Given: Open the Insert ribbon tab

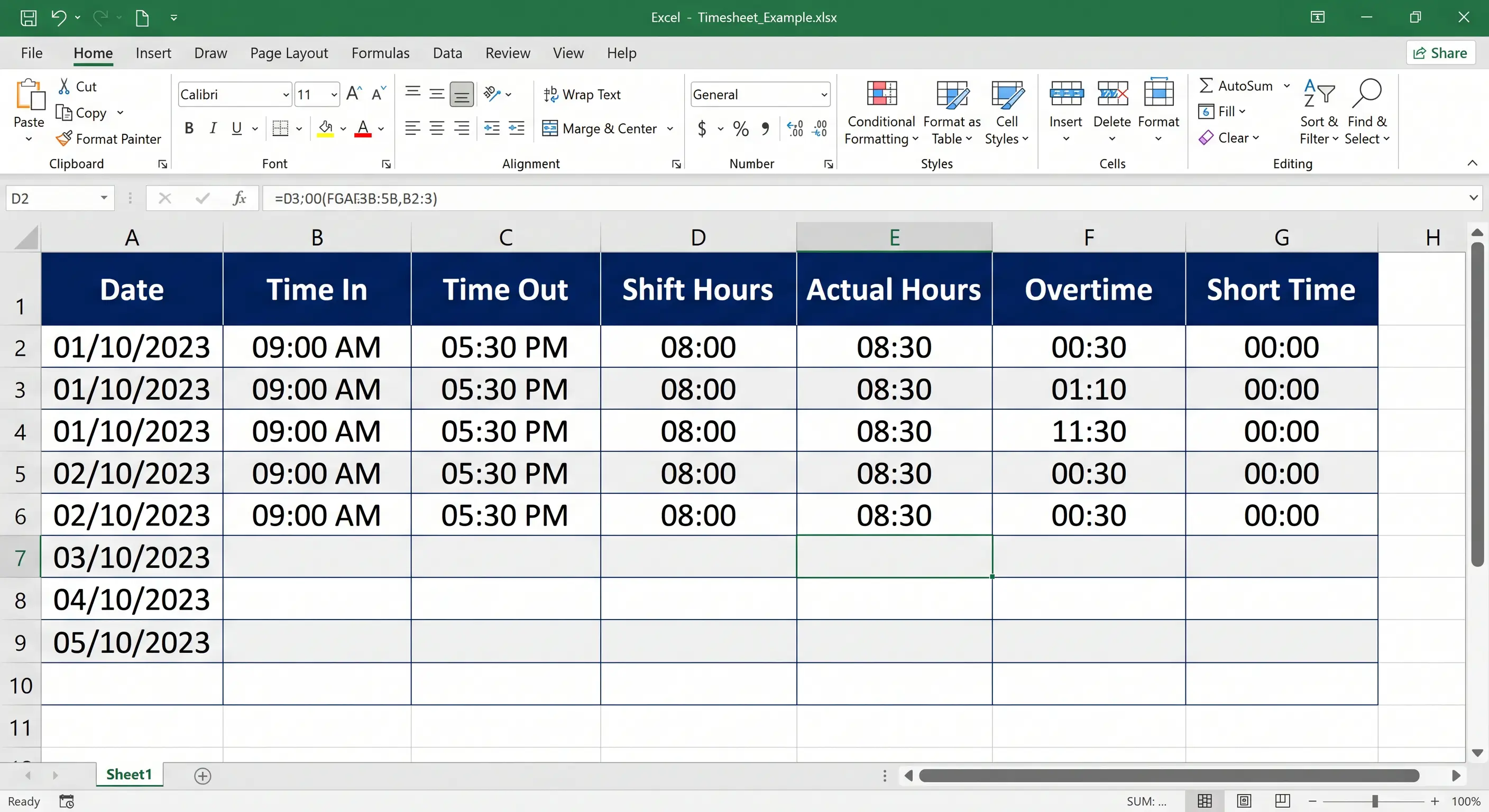Looking at the screenshot, I should pyautogui.click(x=153, y=53).
